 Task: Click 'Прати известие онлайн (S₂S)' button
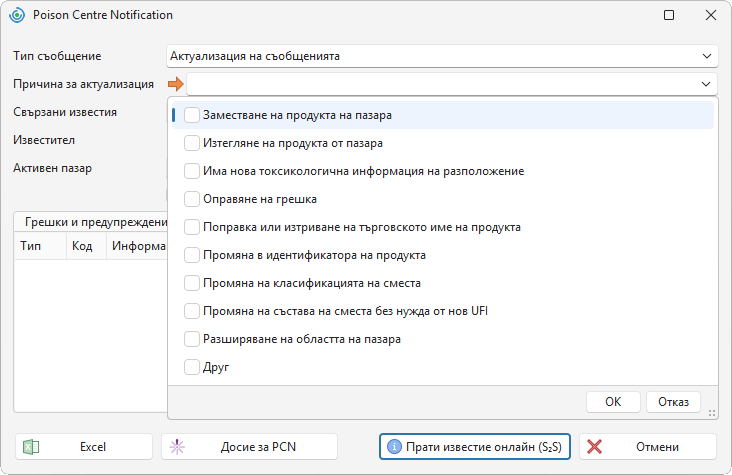pyautogui.click(x=475, y=447)
